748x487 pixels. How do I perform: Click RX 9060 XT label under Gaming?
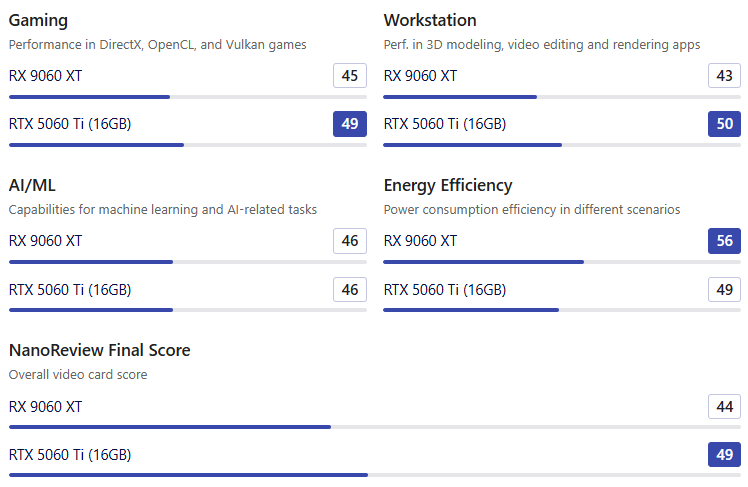45,76
